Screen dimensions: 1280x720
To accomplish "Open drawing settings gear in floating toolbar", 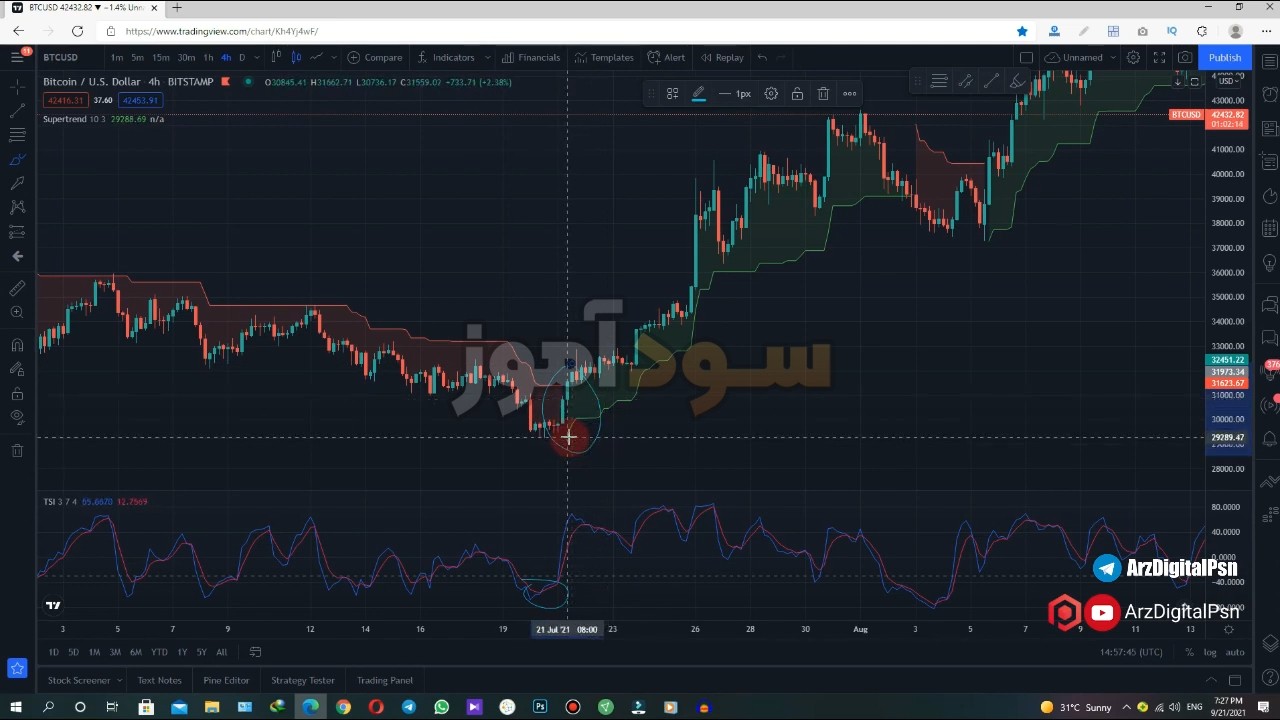I will (x=771, y=94).
